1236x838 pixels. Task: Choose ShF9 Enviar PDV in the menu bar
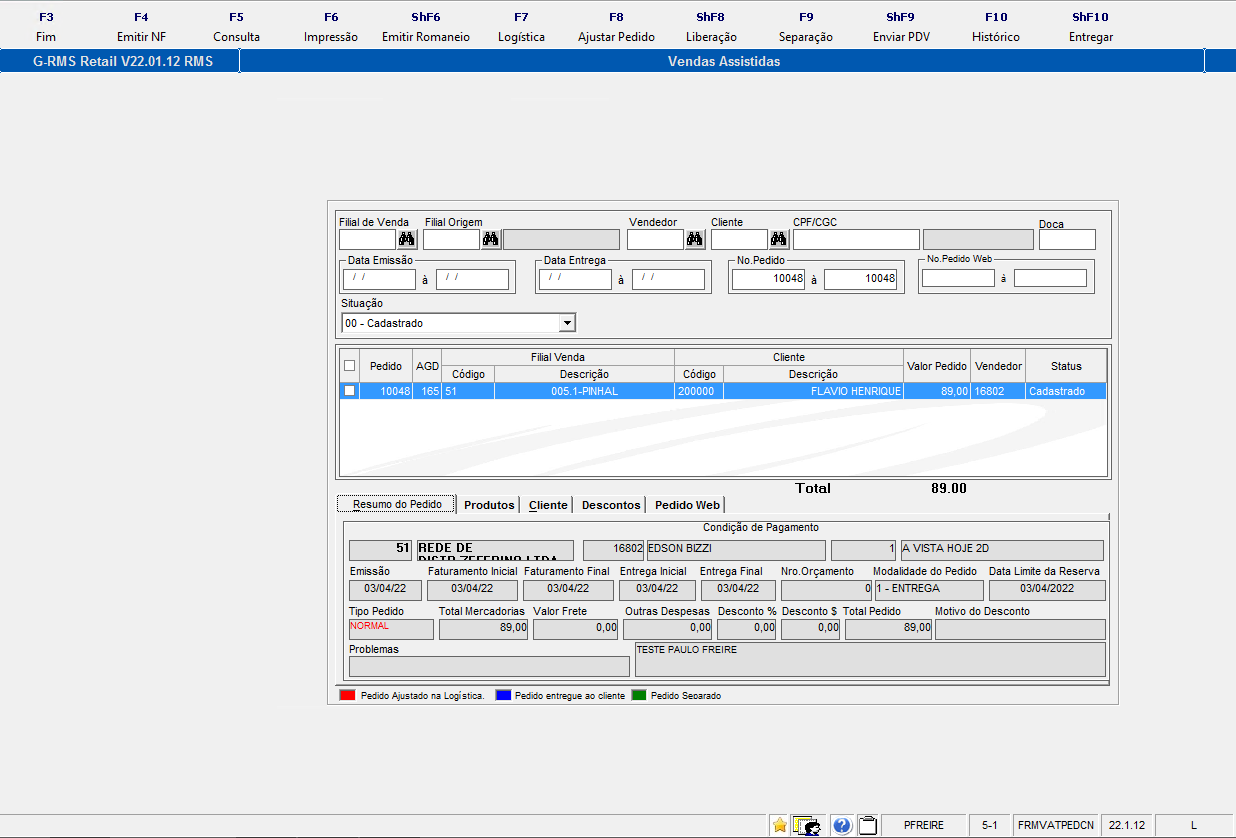[x=900, y=25]
